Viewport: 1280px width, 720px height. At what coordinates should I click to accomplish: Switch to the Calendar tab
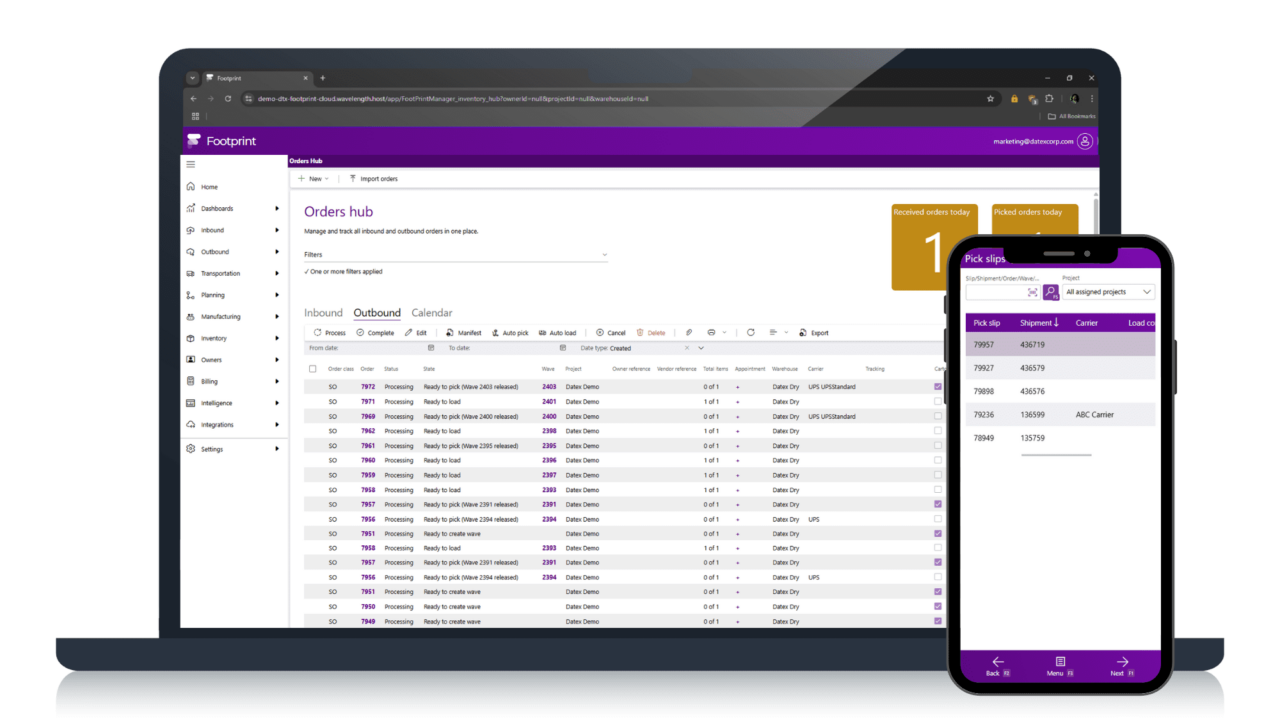coord(432,313)
